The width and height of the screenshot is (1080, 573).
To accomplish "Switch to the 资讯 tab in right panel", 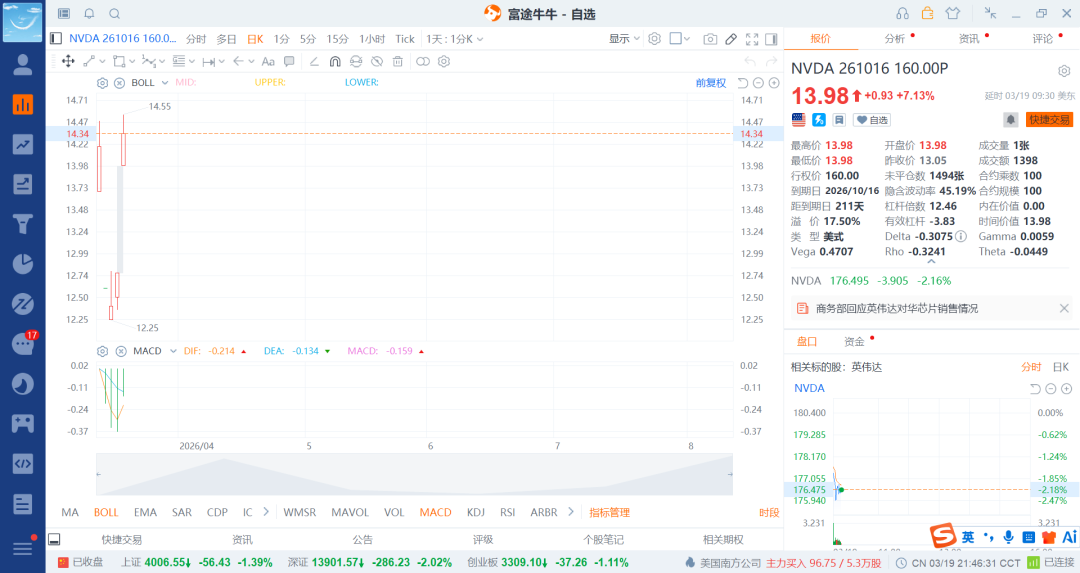I will tap(968, 39).
